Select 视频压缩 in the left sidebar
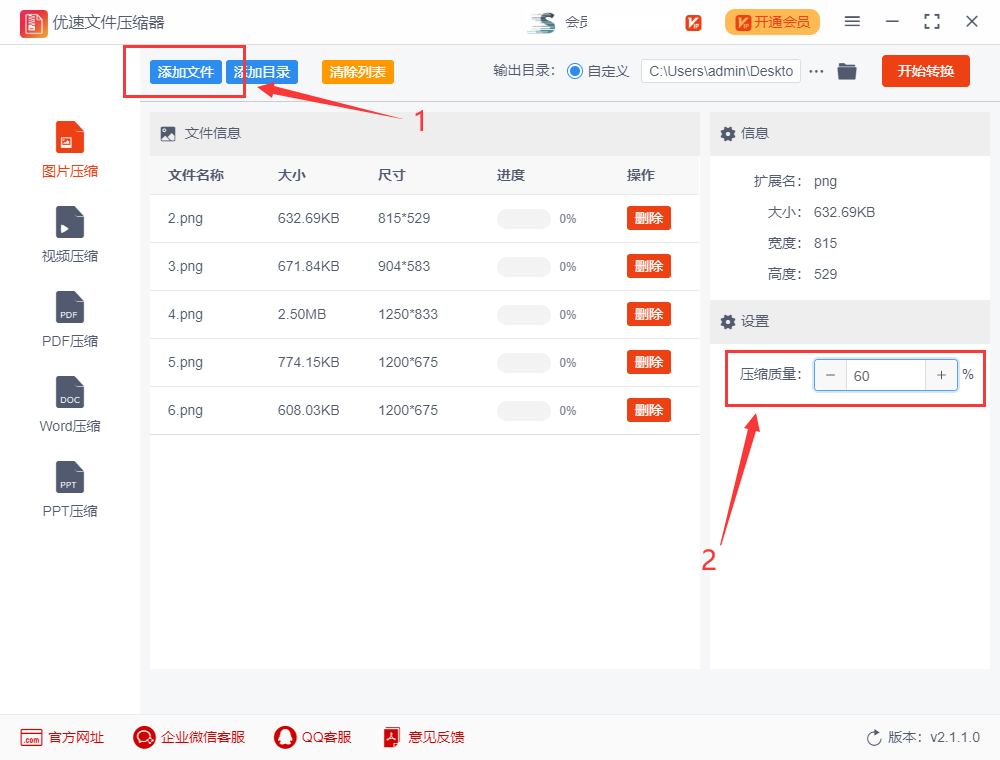This screenshot has width=1000, height=760. point(69,235)
